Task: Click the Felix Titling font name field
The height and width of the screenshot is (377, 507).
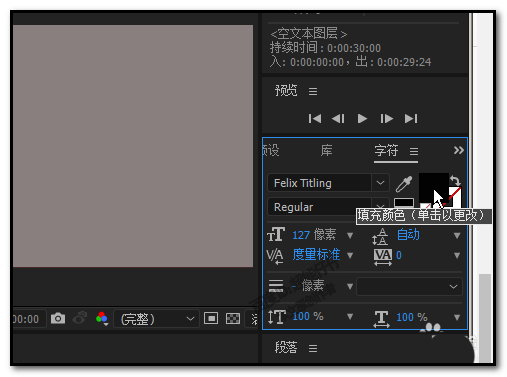Action: (319, 183)
